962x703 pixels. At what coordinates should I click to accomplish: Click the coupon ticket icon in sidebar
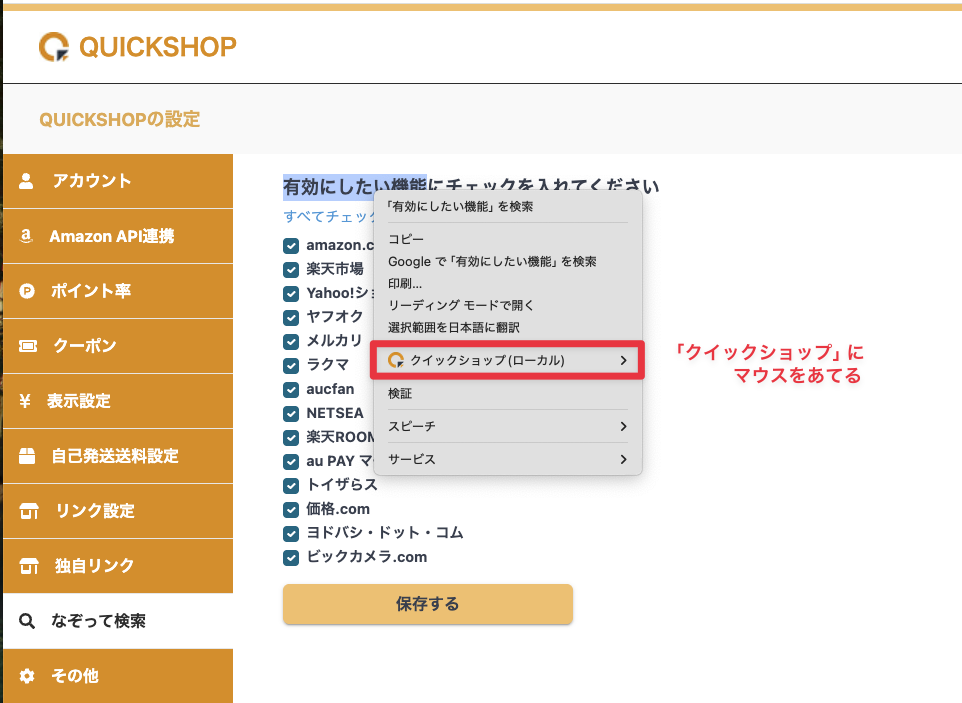28,346
